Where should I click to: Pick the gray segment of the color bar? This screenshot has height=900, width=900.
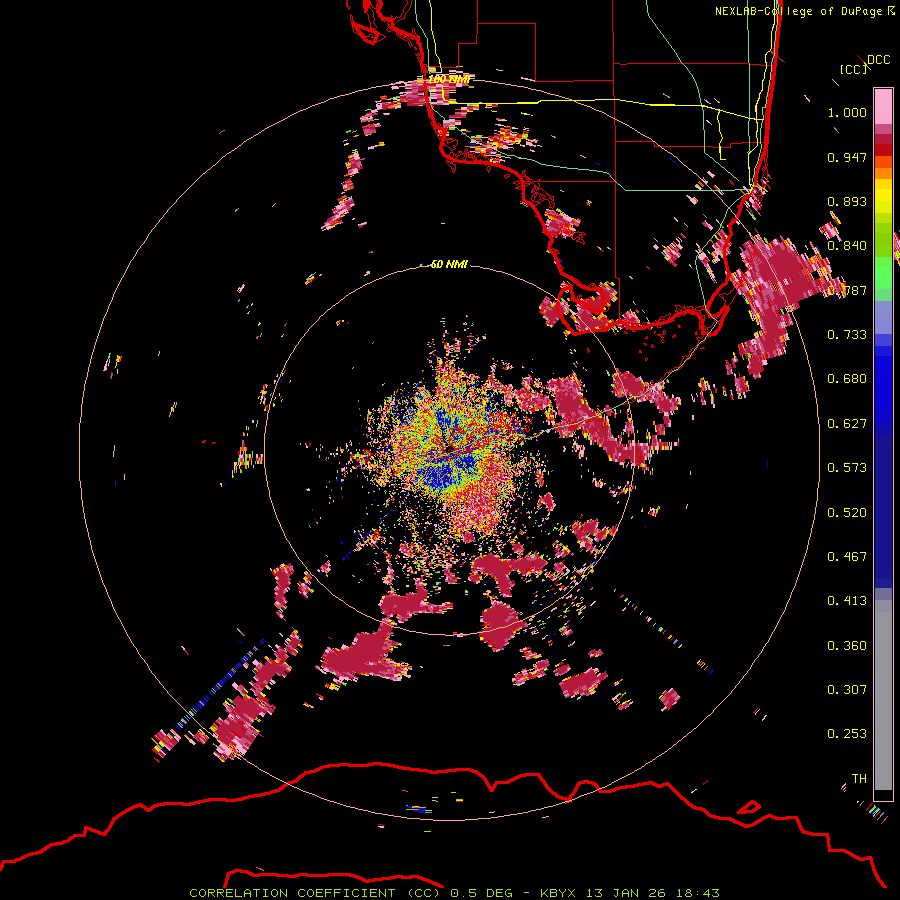click(x=883, y=695)
